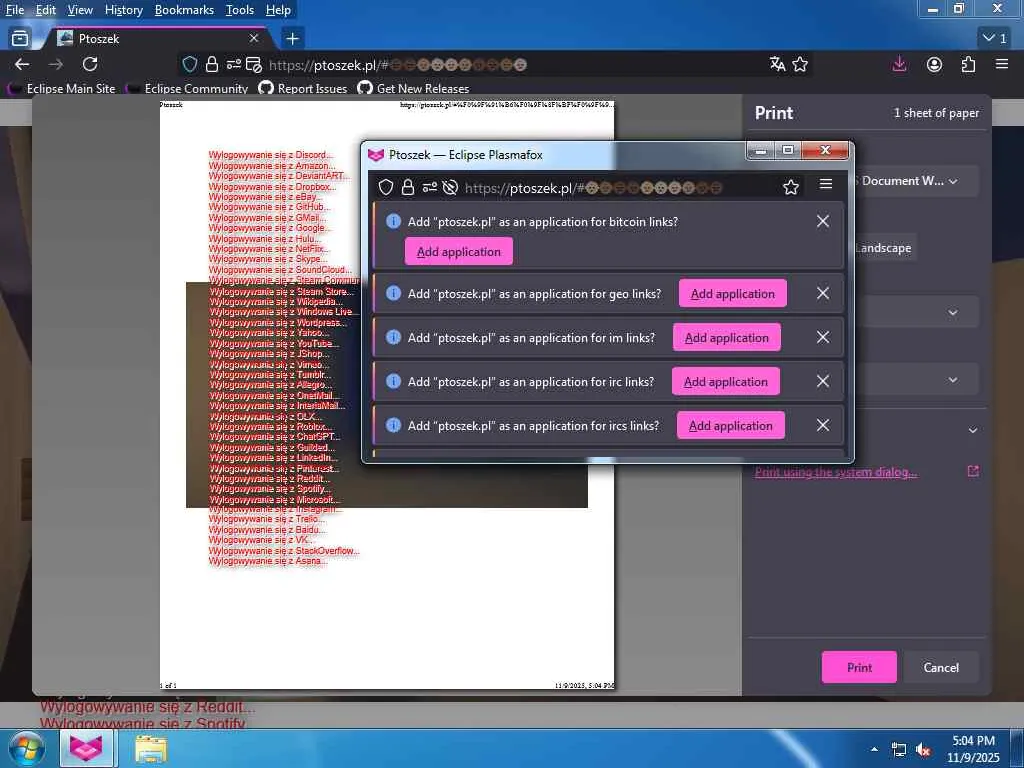The height and width of the screenshot is (768, 1024).
Task: Click the tab overview icon beside Ptoszek tab
Action: [x=20, y=39]
